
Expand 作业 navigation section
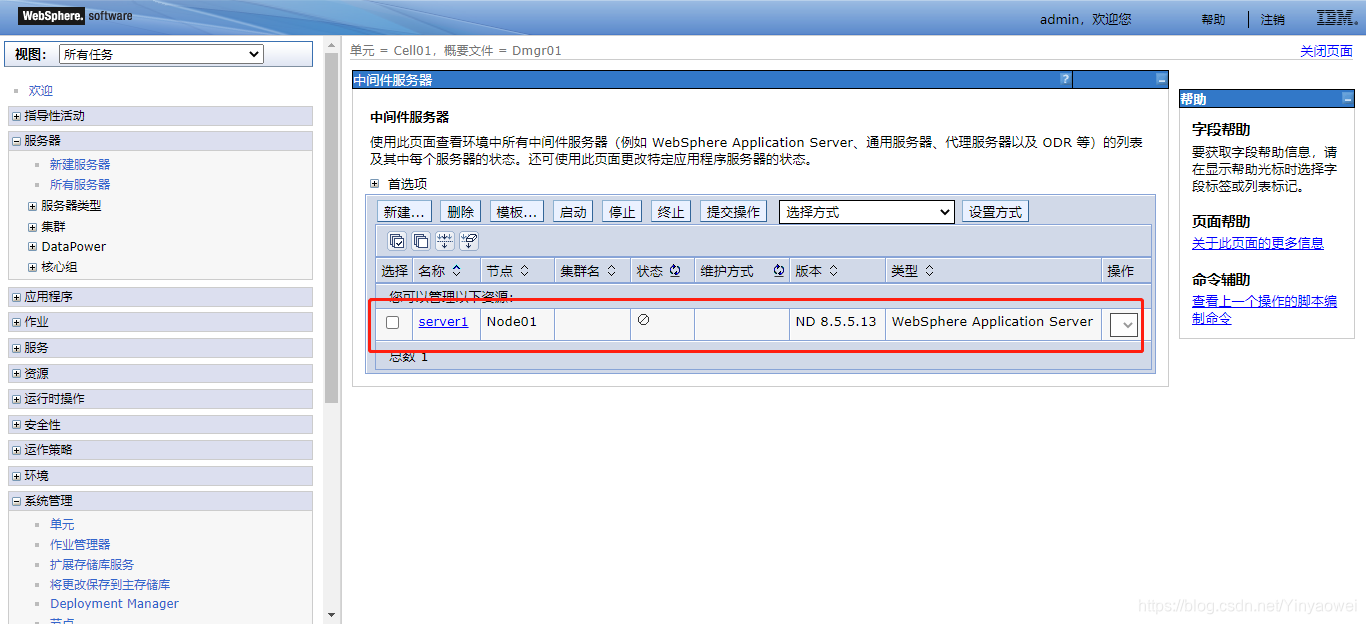pyautogui.click(x=16, y=322)
